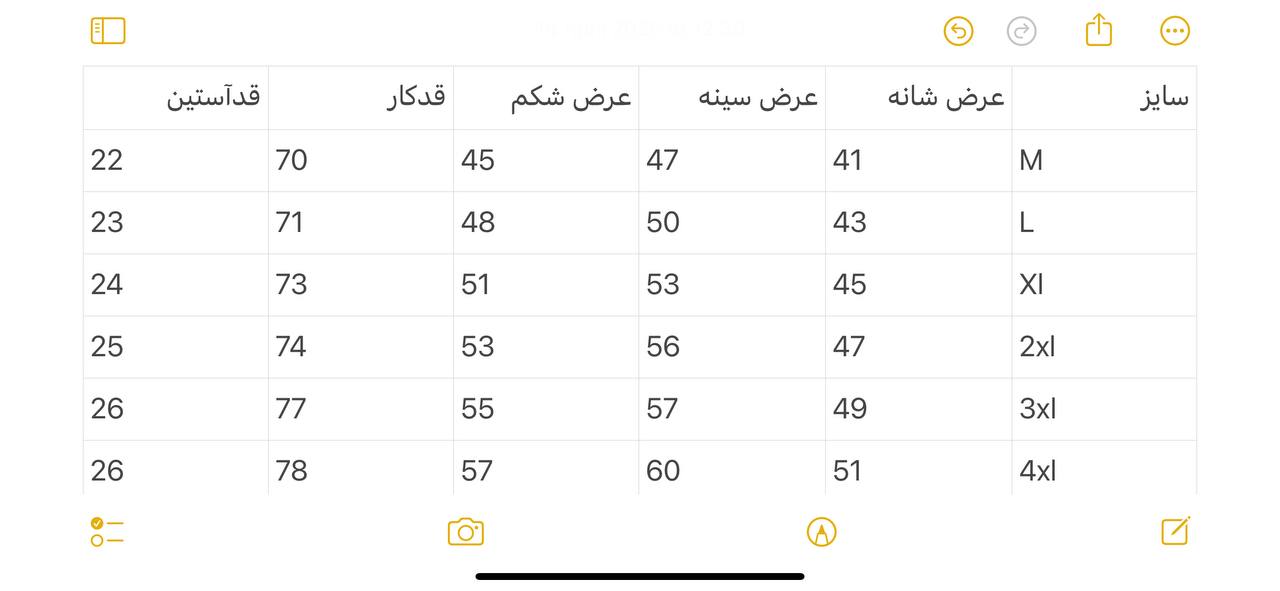This screenshot has width=1280, height=591.
Task: Select the قدکار header cell
Action: click(x=361, y=98)
